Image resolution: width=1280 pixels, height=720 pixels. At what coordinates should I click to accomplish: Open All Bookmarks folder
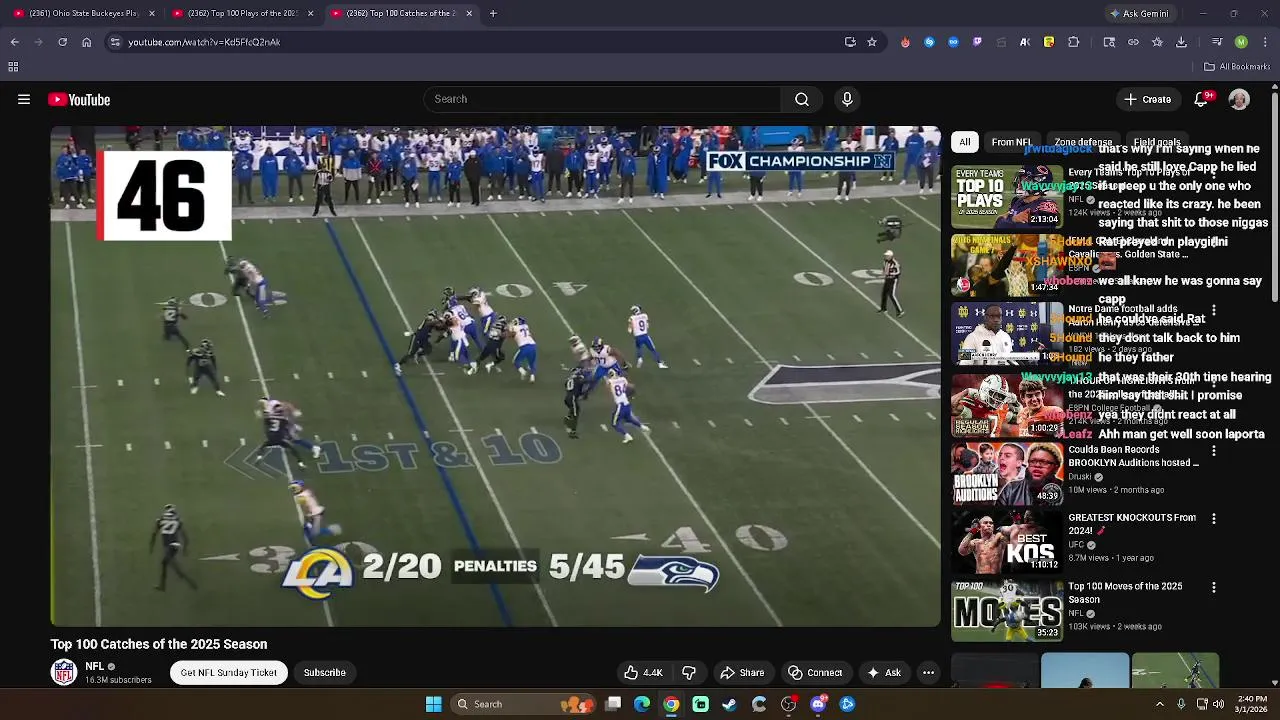(x=1237, y=67)
